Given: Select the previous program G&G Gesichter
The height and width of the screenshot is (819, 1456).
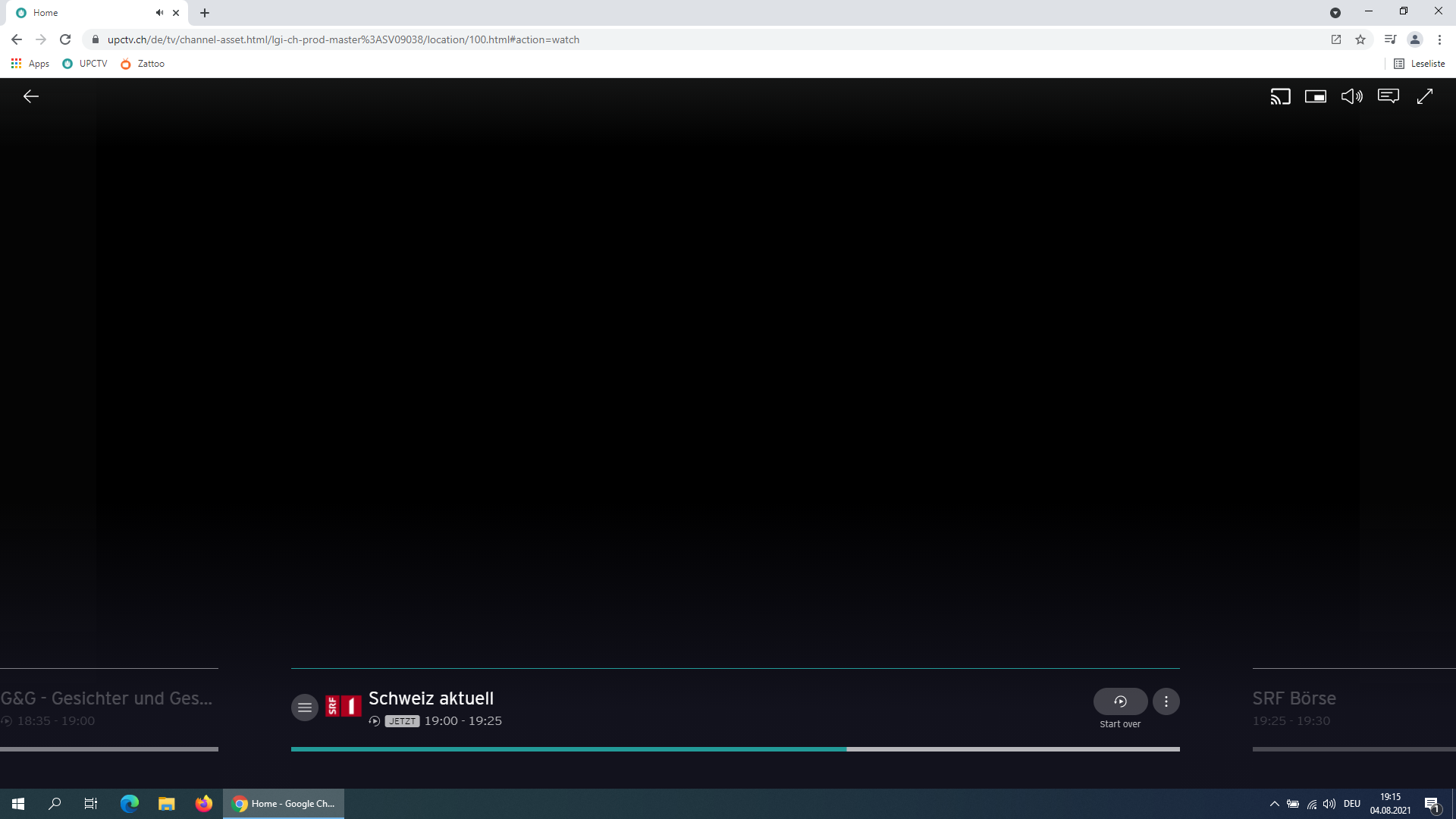Looking at the screenshot, I should (106, 698).
